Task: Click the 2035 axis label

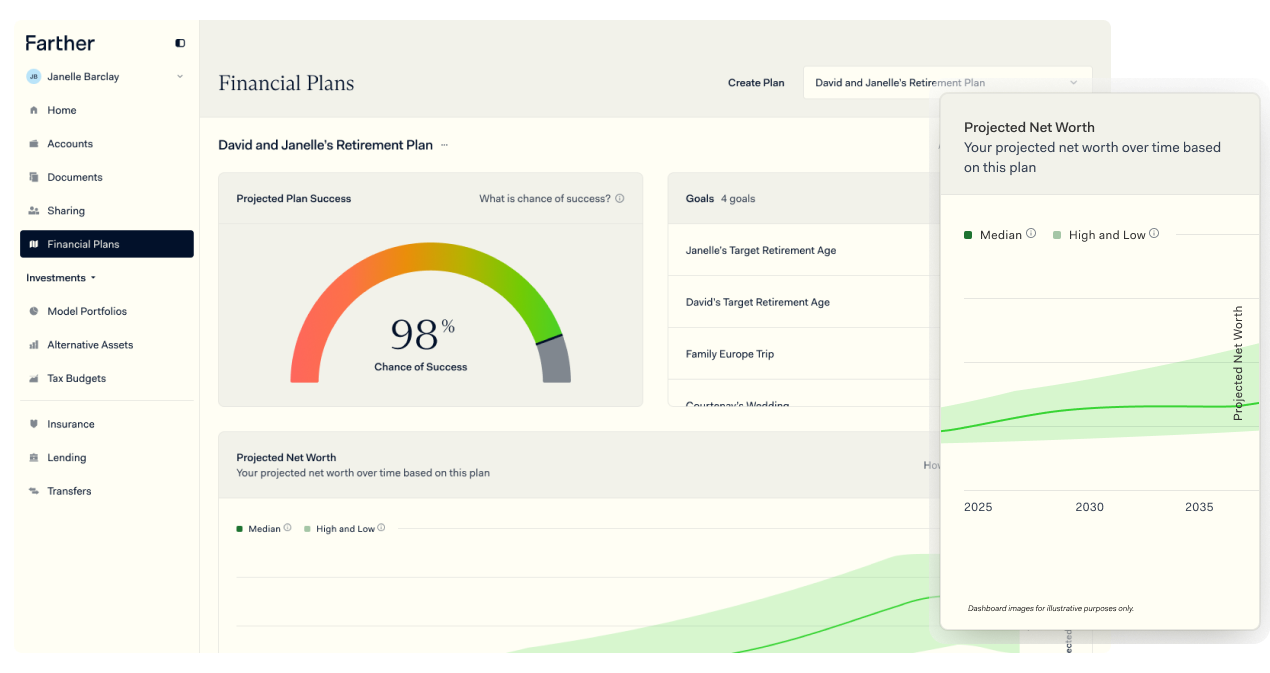Action: [1199, 507]
